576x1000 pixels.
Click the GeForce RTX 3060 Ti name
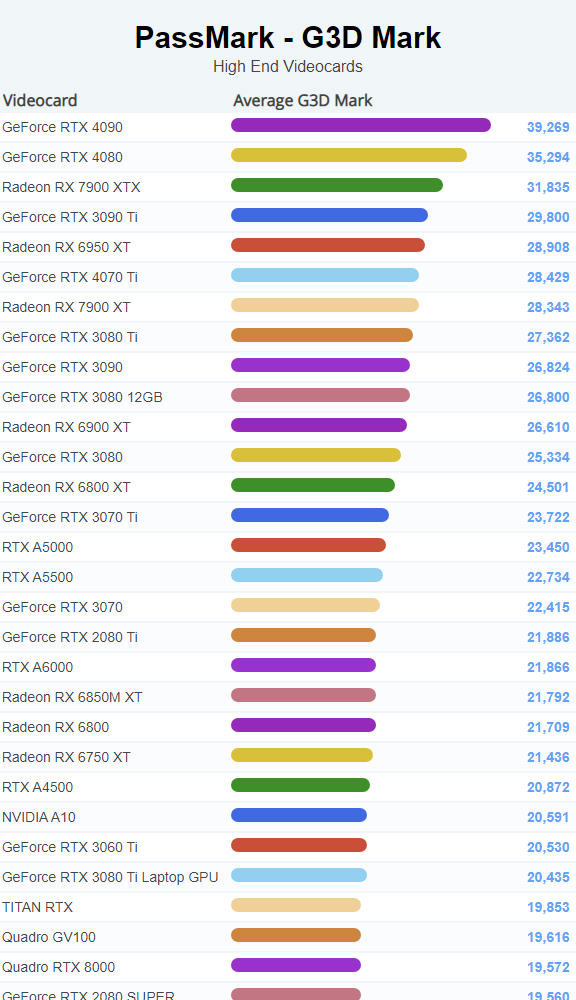tap(70, 846)
